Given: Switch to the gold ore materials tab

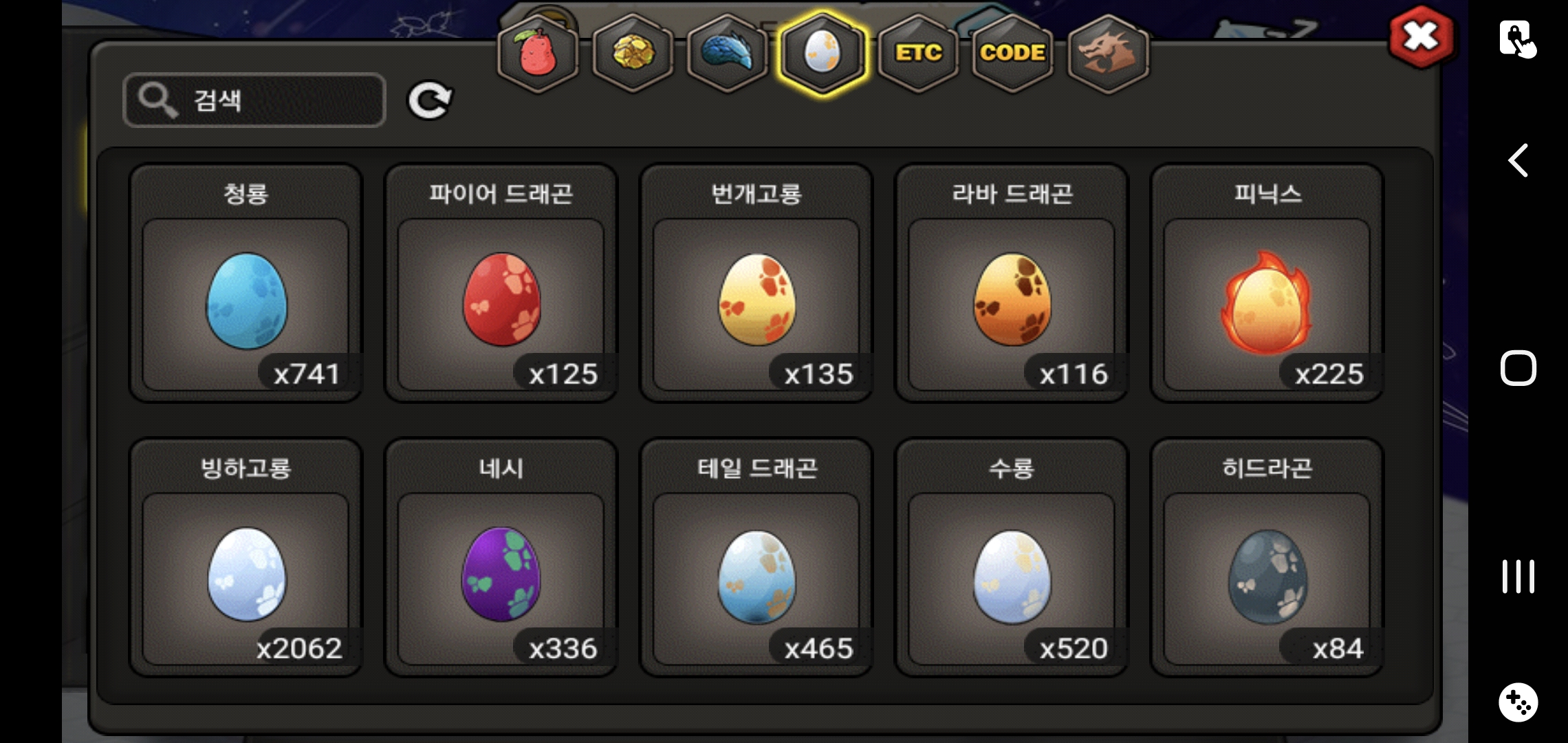Looking at the screenshot, I should pyautogui.click(x=632, y=53).
